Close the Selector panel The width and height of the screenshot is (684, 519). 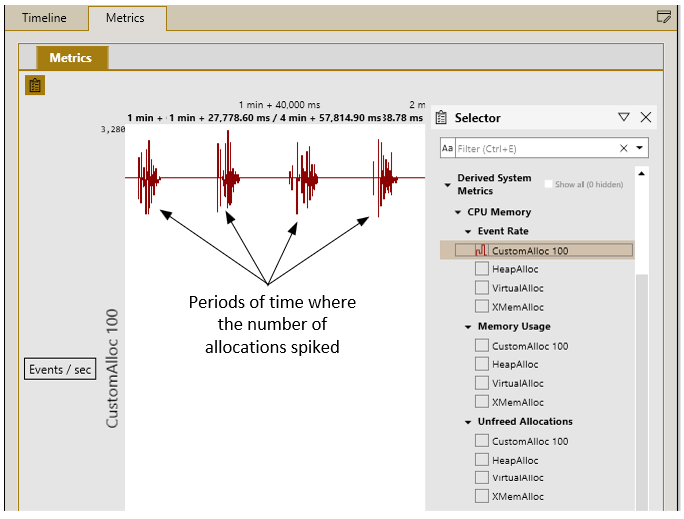point(646,117)
